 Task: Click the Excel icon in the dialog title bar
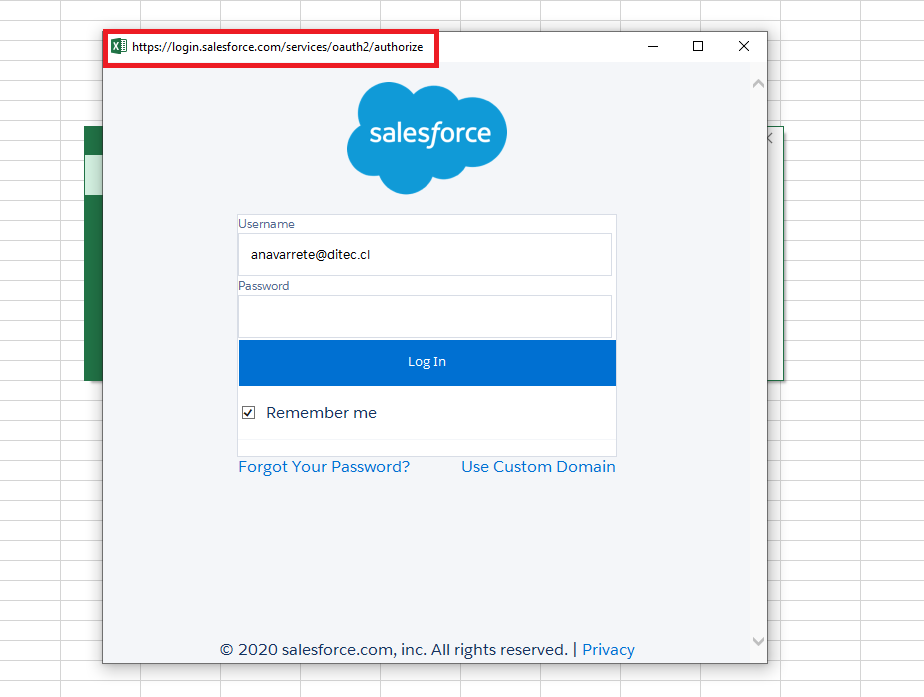point(119,47)
